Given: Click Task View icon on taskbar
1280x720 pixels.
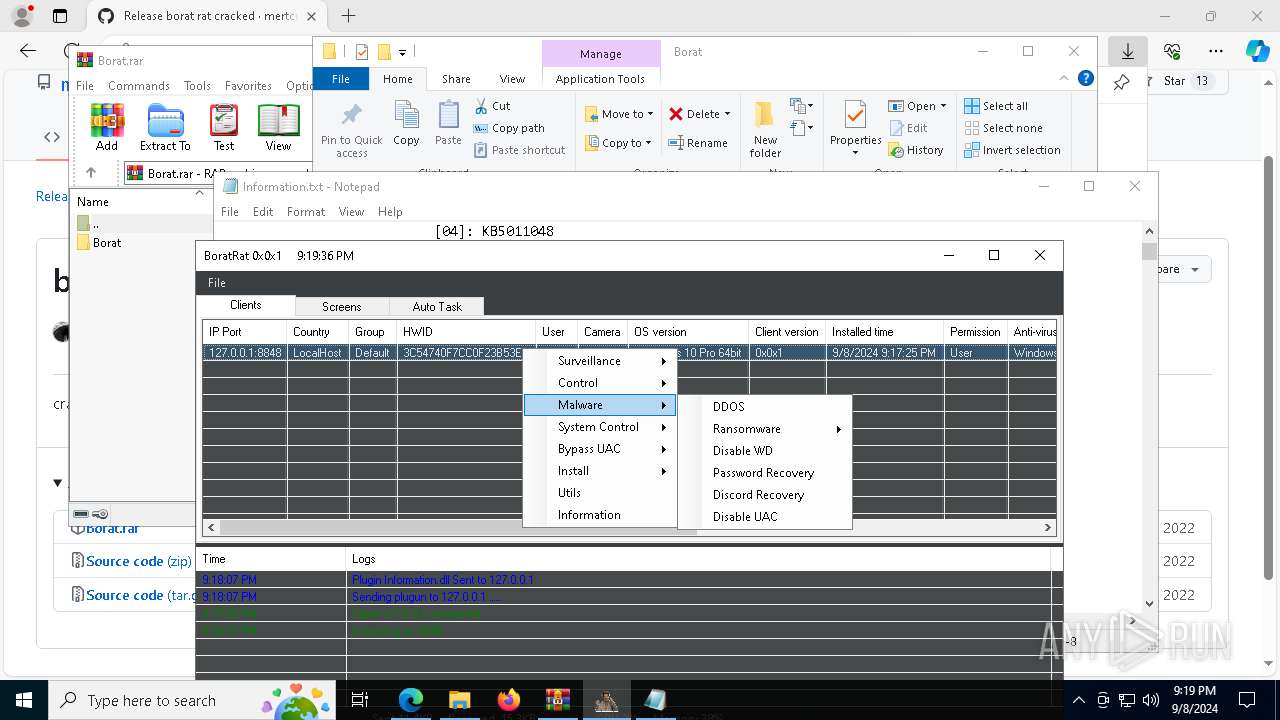Looking at the screenshot, I should [x=360, y=700].
